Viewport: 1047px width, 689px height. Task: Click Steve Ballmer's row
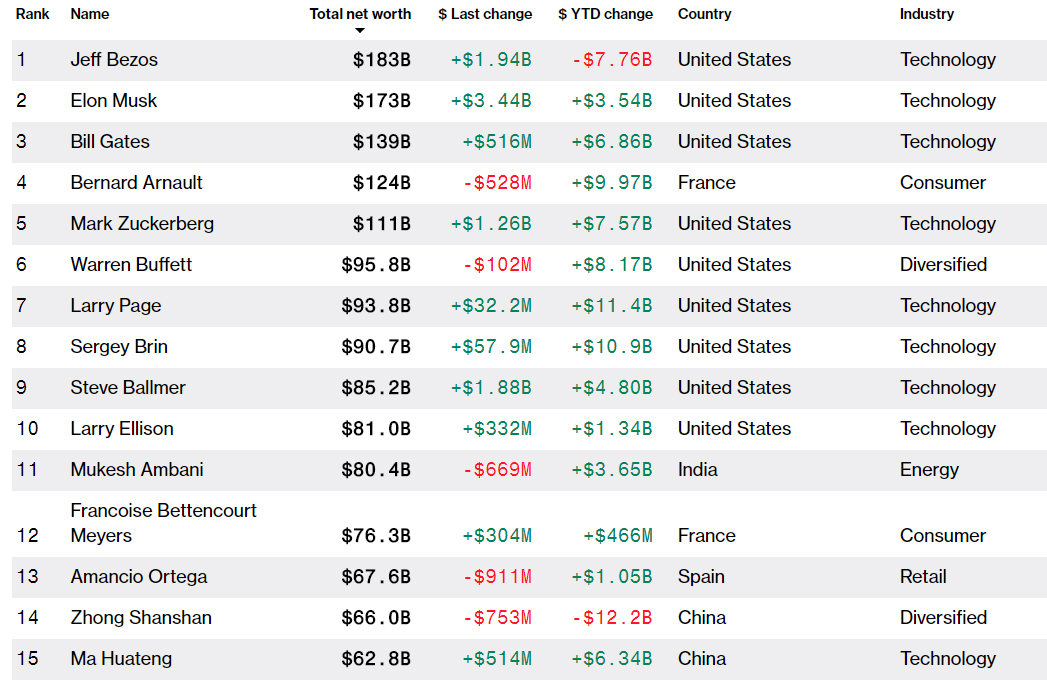coord(529,388)
